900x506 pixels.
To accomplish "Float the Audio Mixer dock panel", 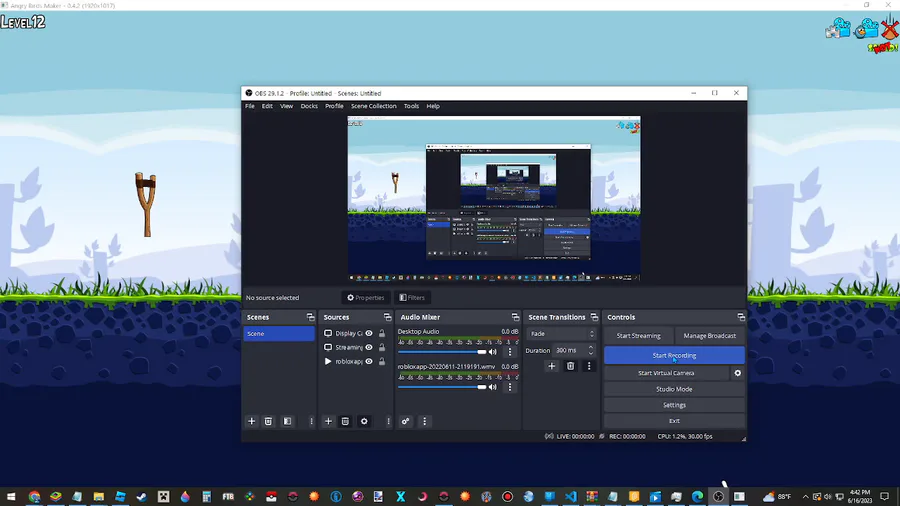I will coord(515,317).
